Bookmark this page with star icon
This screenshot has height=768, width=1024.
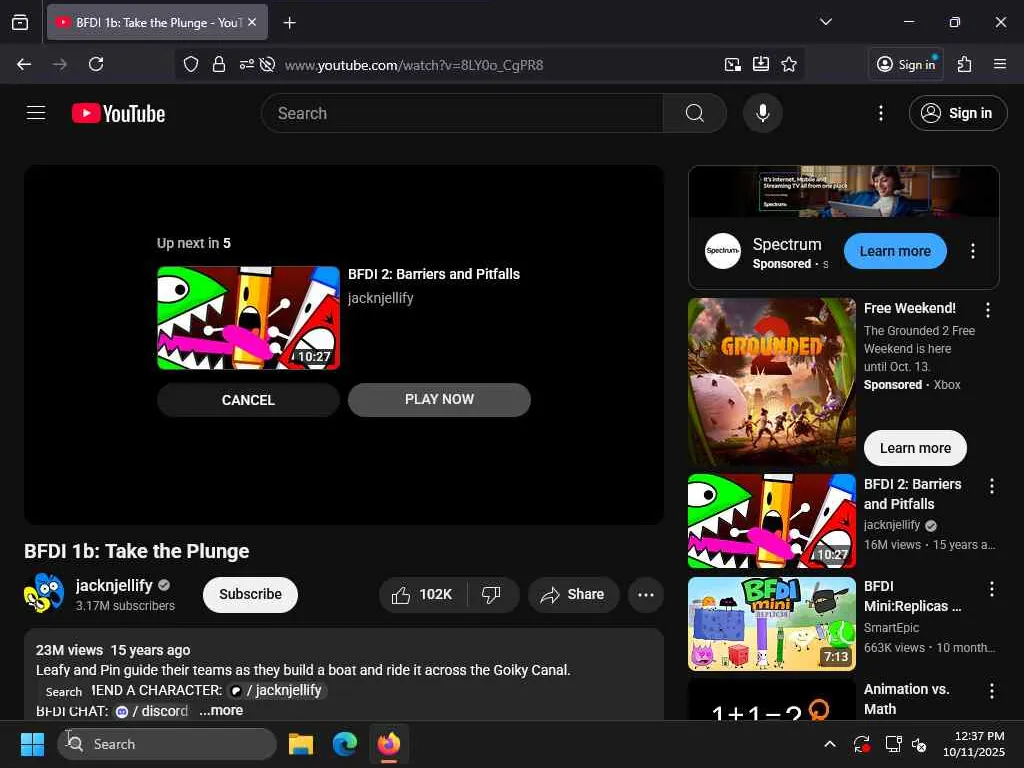[x=789, y=64]
